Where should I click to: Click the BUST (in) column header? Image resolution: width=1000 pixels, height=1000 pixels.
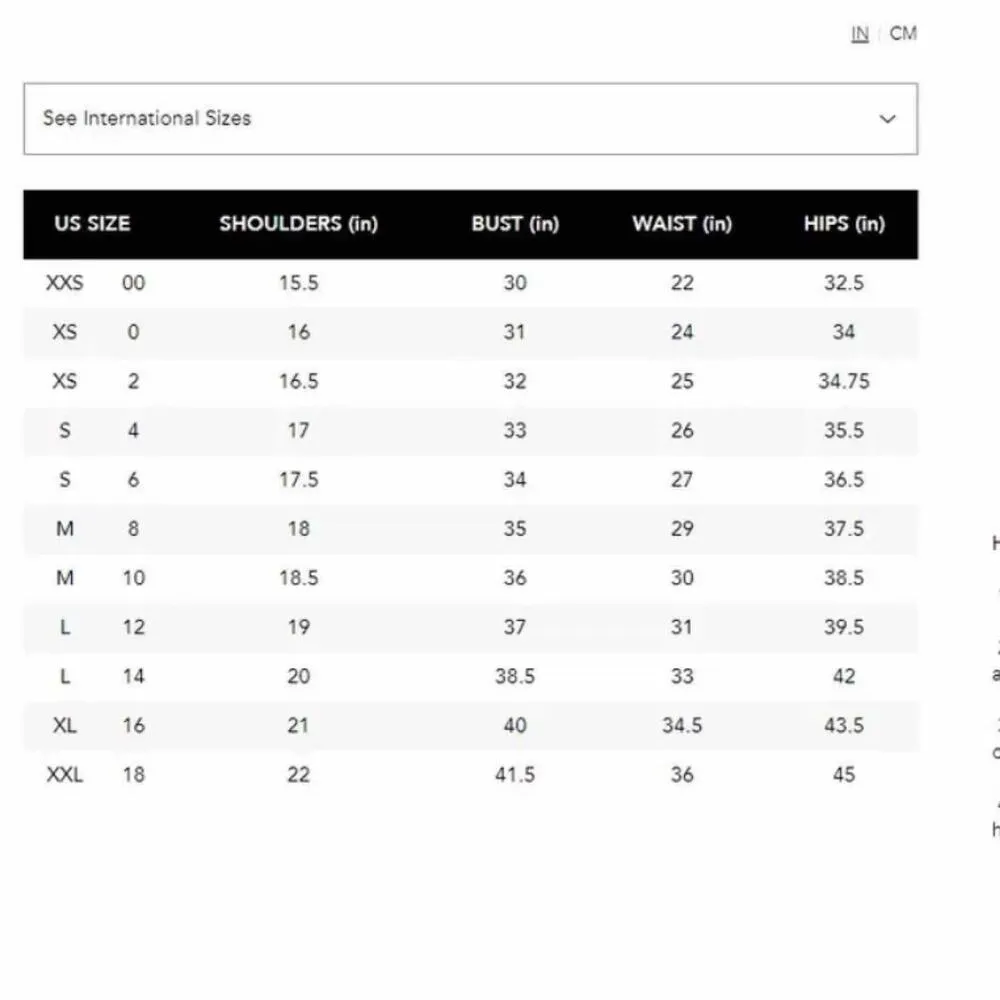pos(515,224)
